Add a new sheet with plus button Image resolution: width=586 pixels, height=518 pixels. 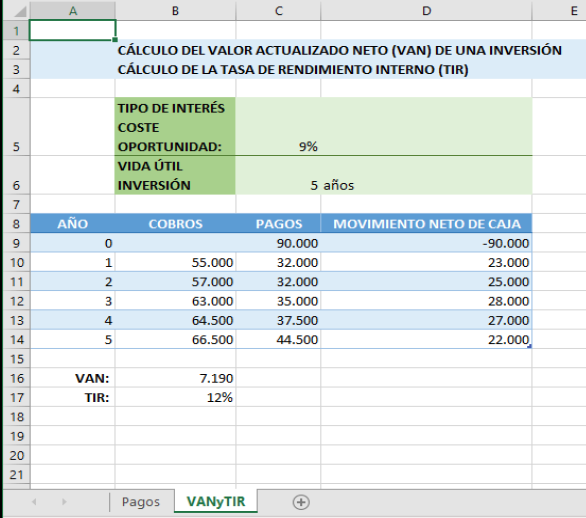(x=301, y=502)
